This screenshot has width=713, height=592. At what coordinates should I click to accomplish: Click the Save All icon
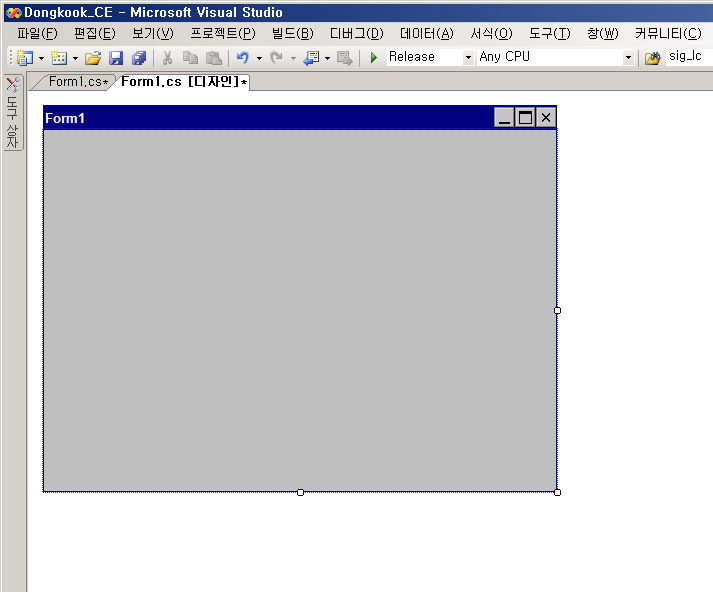coord(139,58)
